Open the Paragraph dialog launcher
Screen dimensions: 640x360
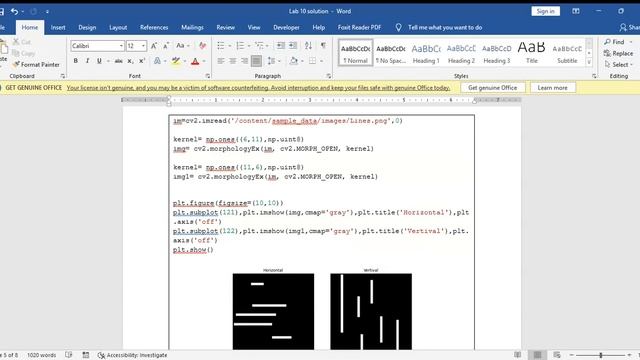click(x=329, y=76)
